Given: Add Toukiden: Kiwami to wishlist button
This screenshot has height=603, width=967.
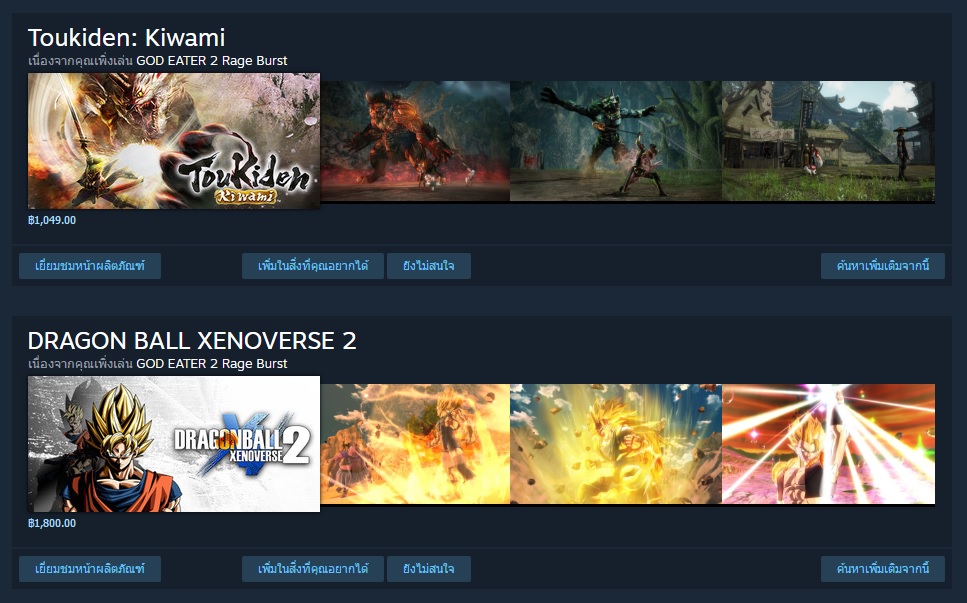Looking at the screenshot, I should [313, 266].
